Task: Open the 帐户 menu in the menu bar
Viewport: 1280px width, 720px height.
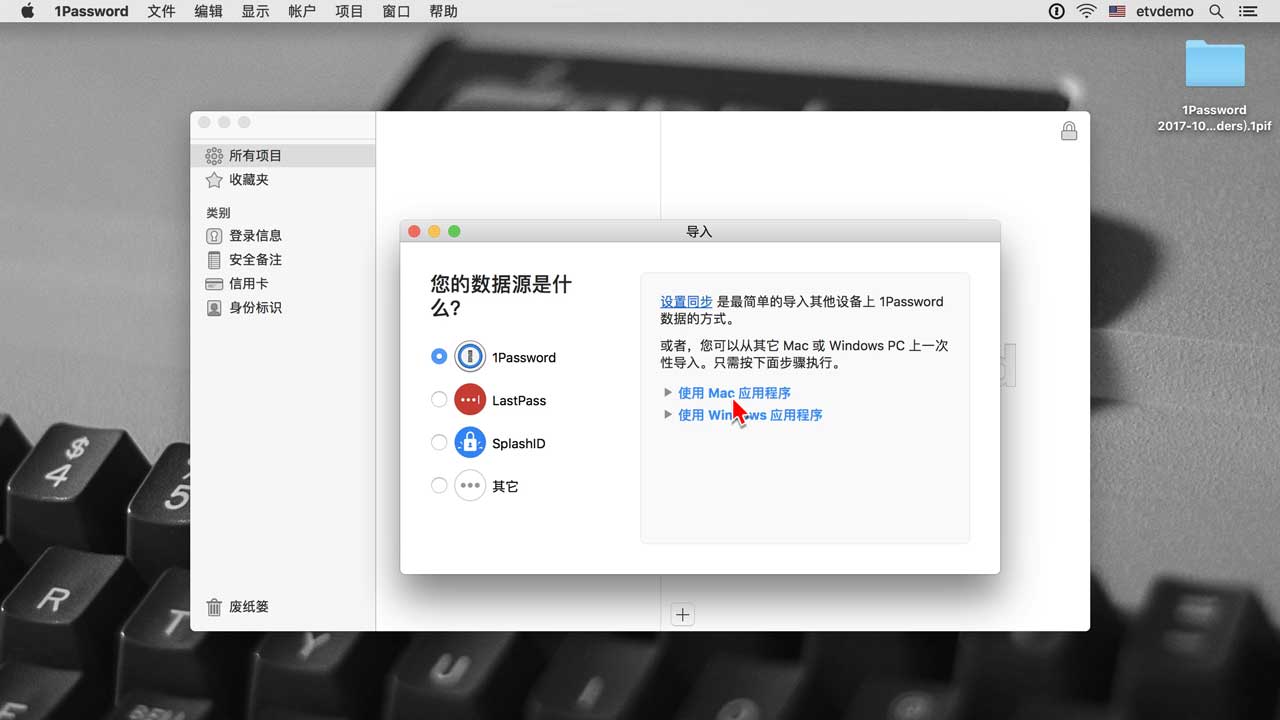Action: [x=302, y=11]
